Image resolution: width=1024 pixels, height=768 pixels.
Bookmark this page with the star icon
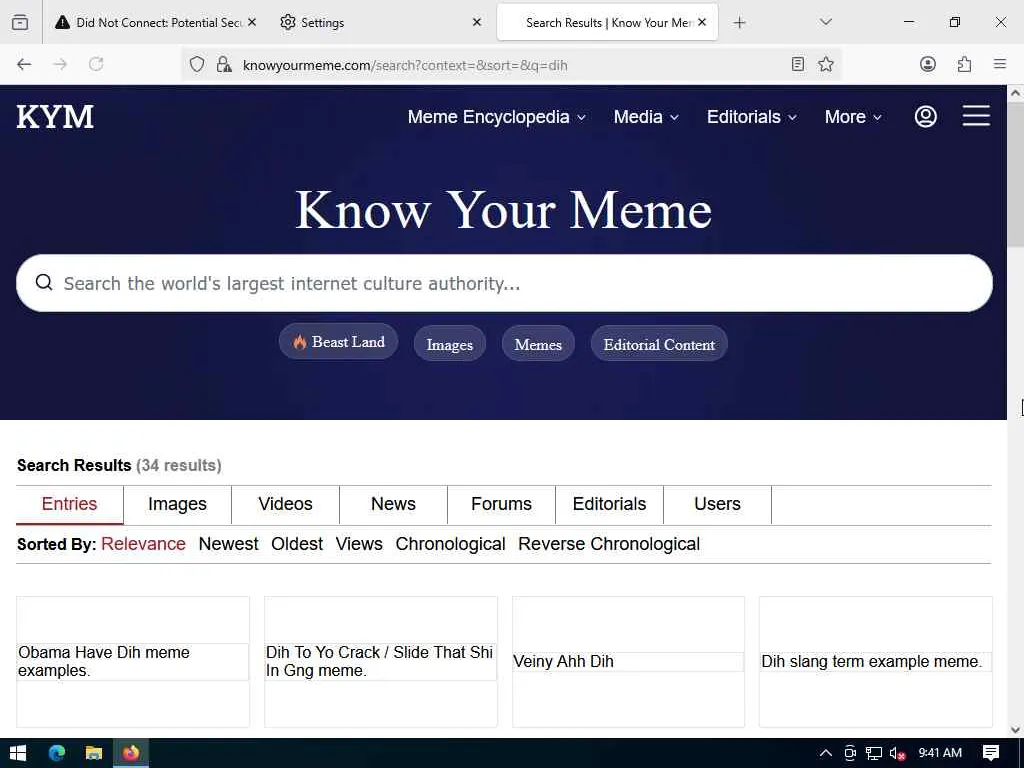click(x=825, y=64)
